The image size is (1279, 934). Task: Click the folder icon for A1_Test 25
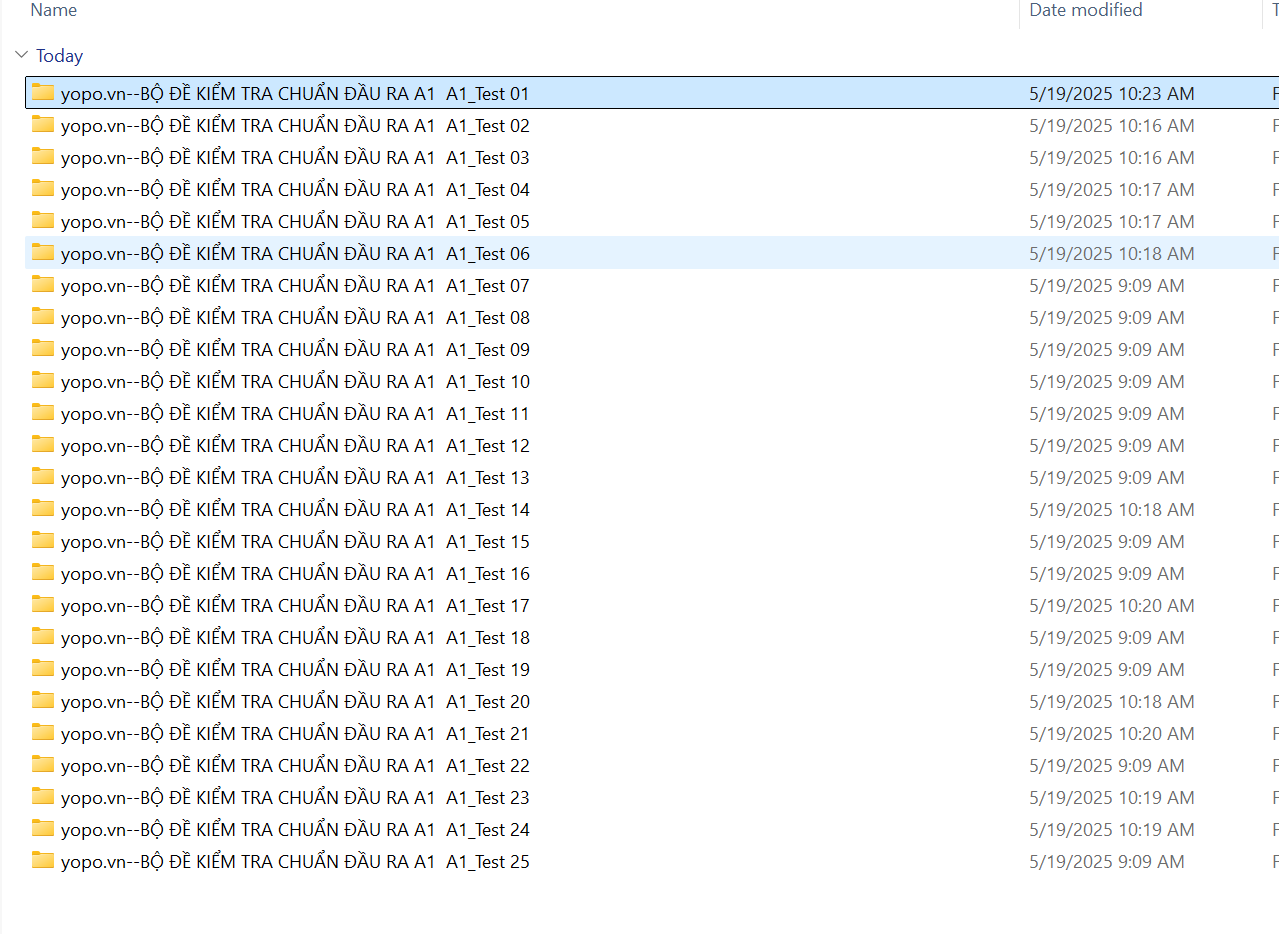[42, 861]
